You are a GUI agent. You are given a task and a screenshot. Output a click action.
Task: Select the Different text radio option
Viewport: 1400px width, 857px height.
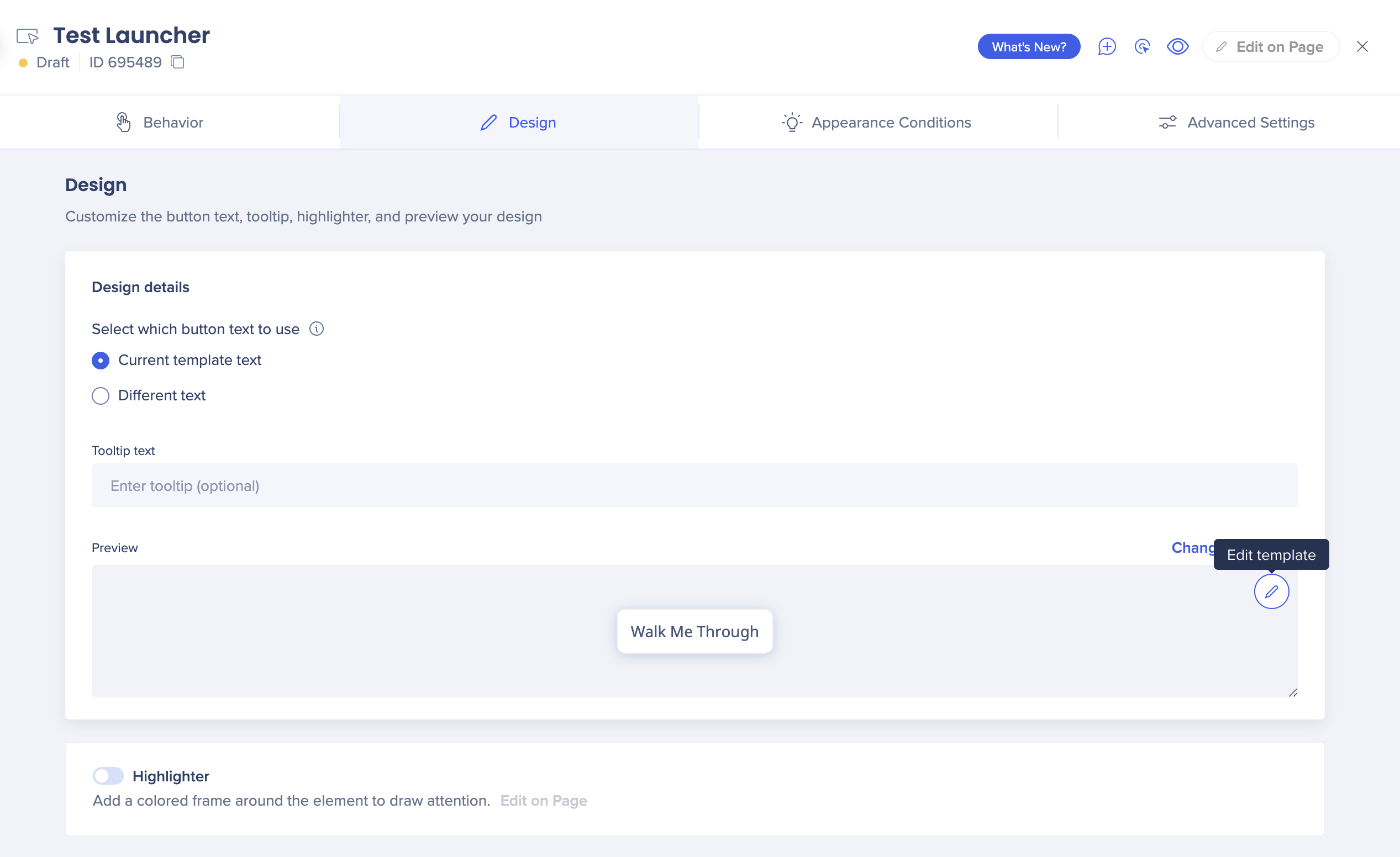pyautogui.click(x=101, y=396)
